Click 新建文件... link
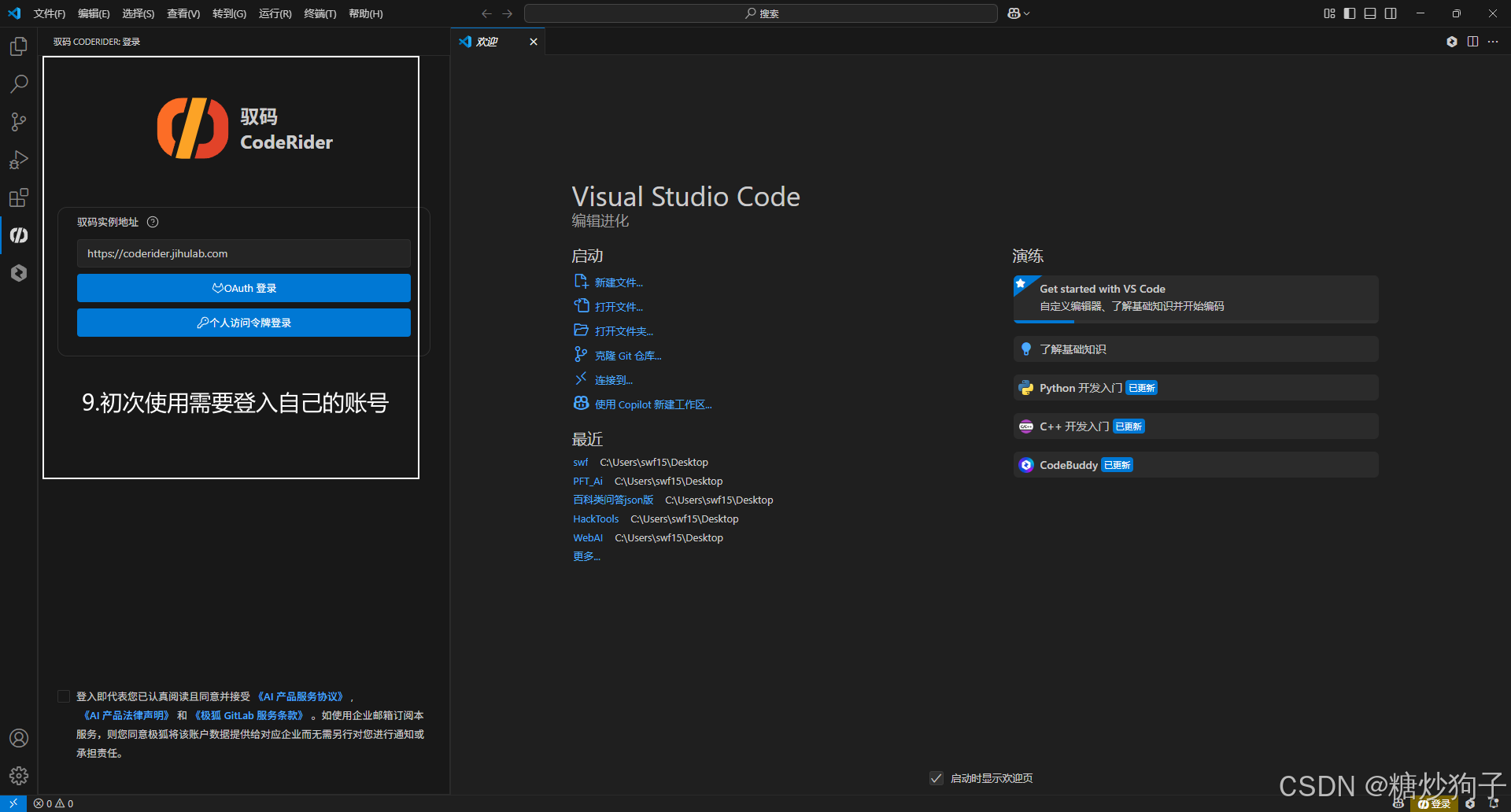 click(x=619, y=282)
